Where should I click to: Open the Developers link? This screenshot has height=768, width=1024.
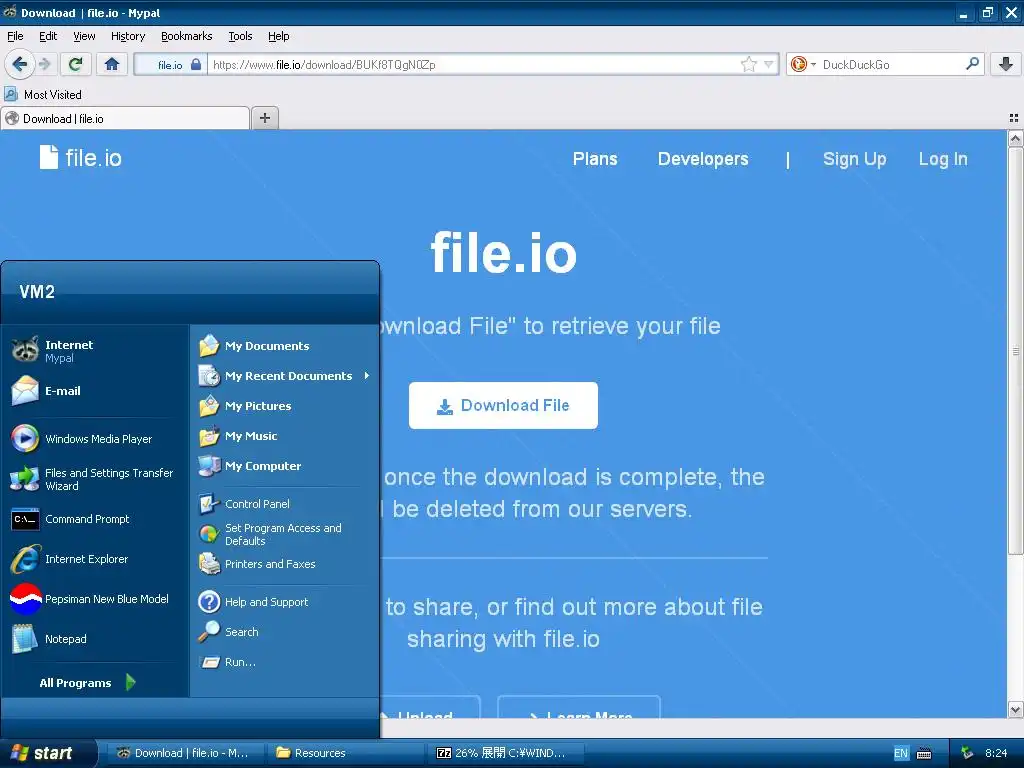[703, 159]
